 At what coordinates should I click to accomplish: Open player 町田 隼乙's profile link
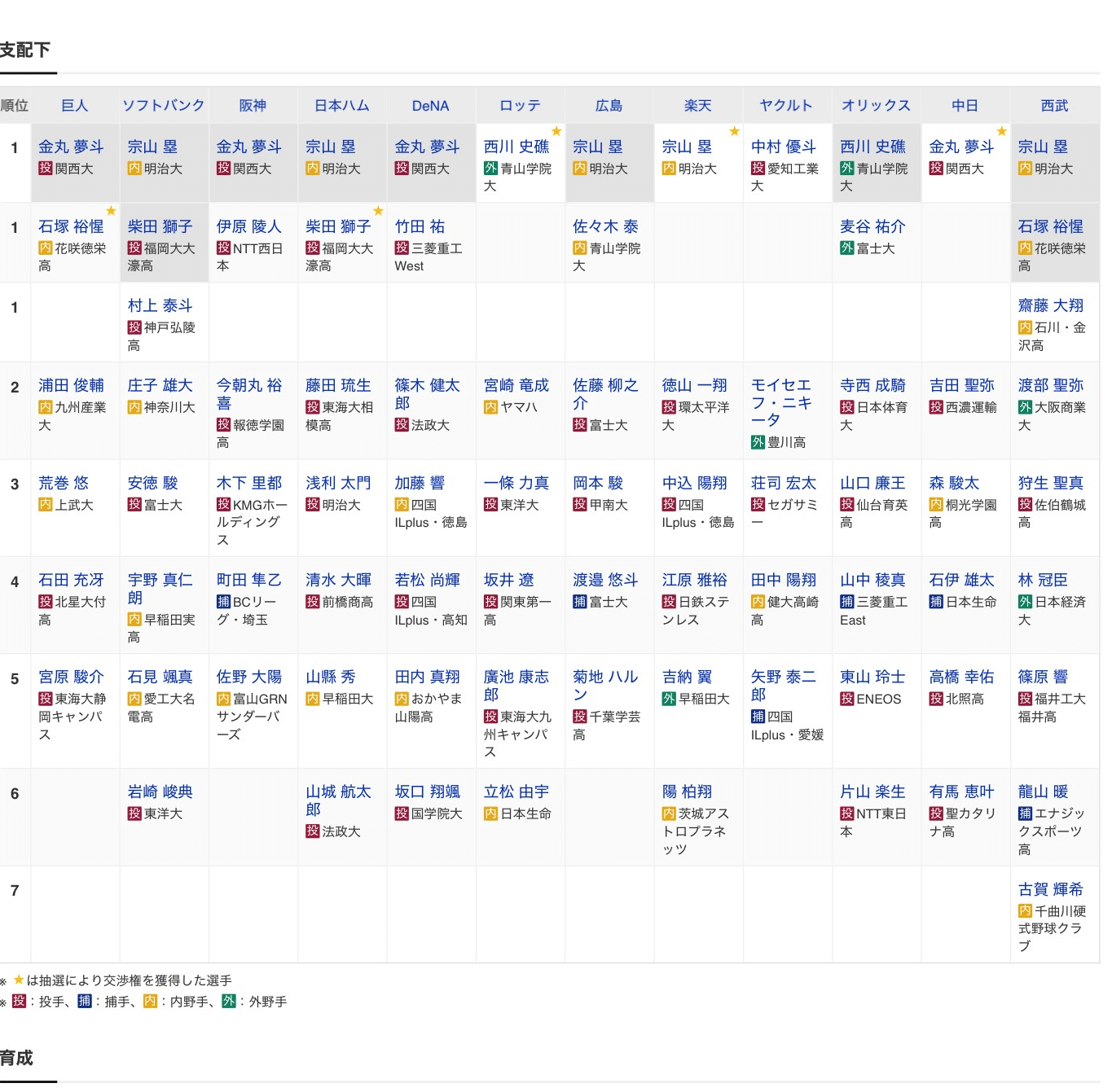coord(249,580)
